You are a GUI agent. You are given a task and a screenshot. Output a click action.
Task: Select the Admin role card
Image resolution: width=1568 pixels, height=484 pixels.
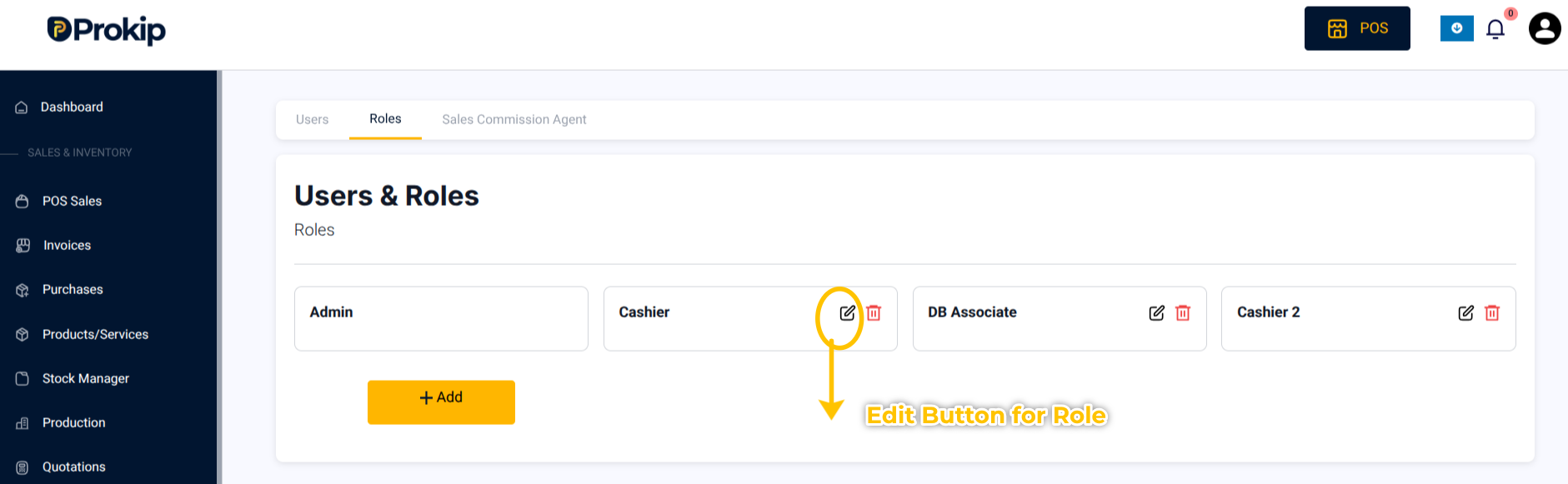[x=441, y=318]
